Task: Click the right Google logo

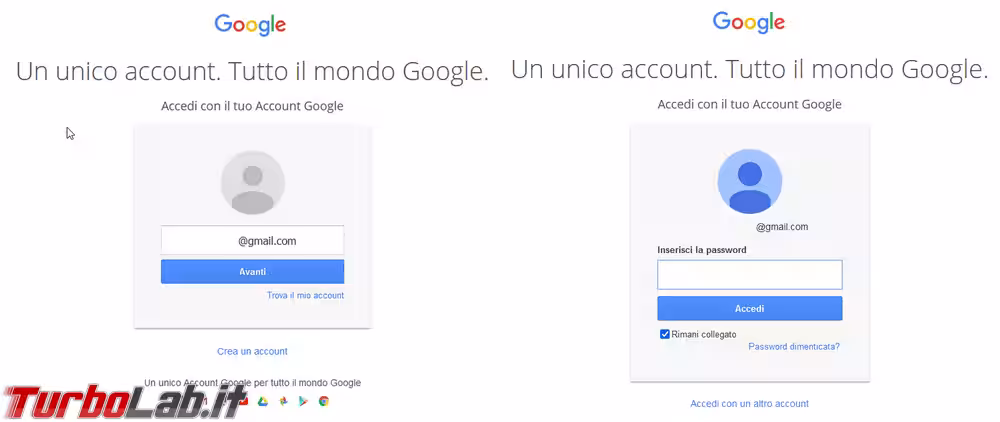Action: [749, 22]
